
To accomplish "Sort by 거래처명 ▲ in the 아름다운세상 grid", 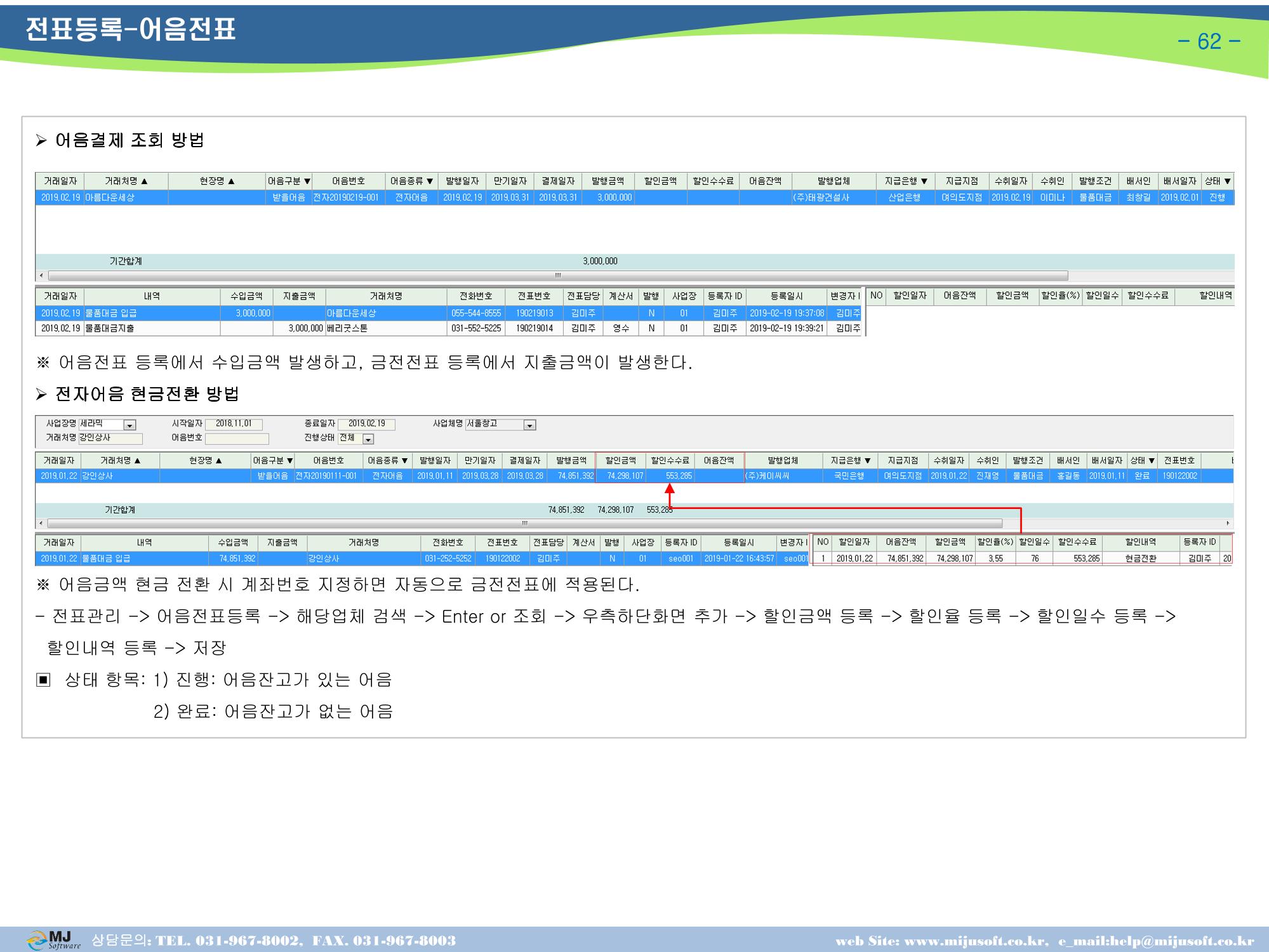I will [x=126, y=181].
